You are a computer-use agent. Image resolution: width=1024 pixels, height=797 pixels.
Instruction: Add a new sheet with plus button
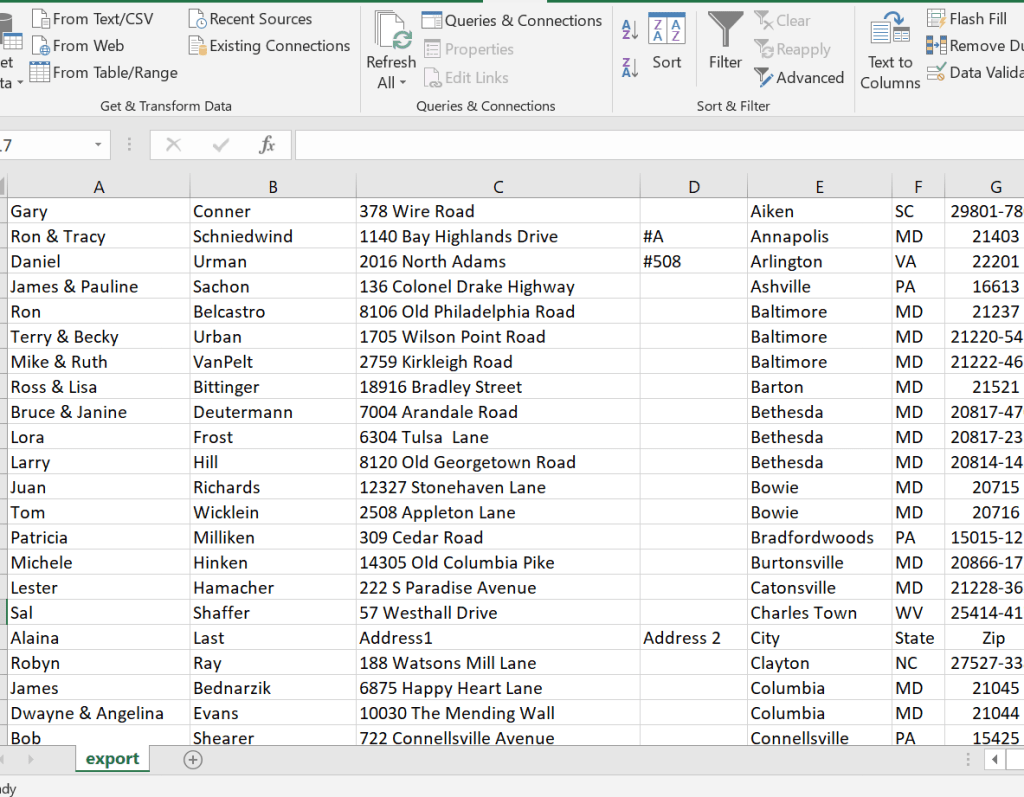(193, 760)
